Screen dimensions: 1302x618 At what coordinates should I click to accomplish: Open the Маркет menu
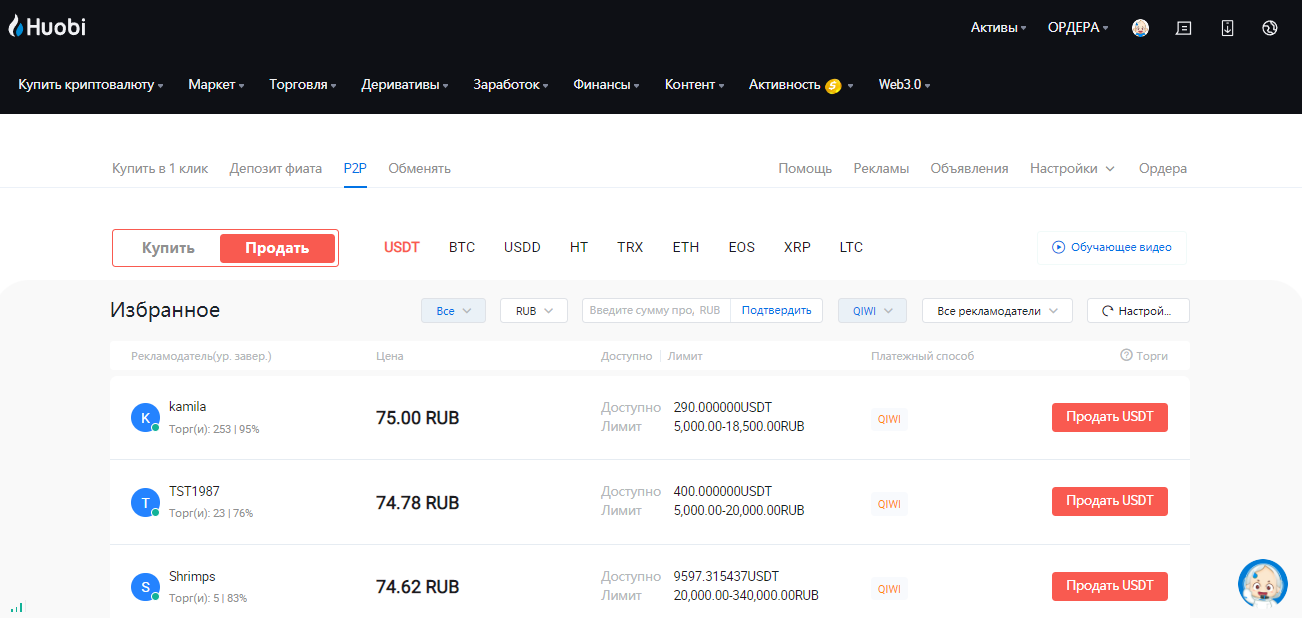point(216,85)
